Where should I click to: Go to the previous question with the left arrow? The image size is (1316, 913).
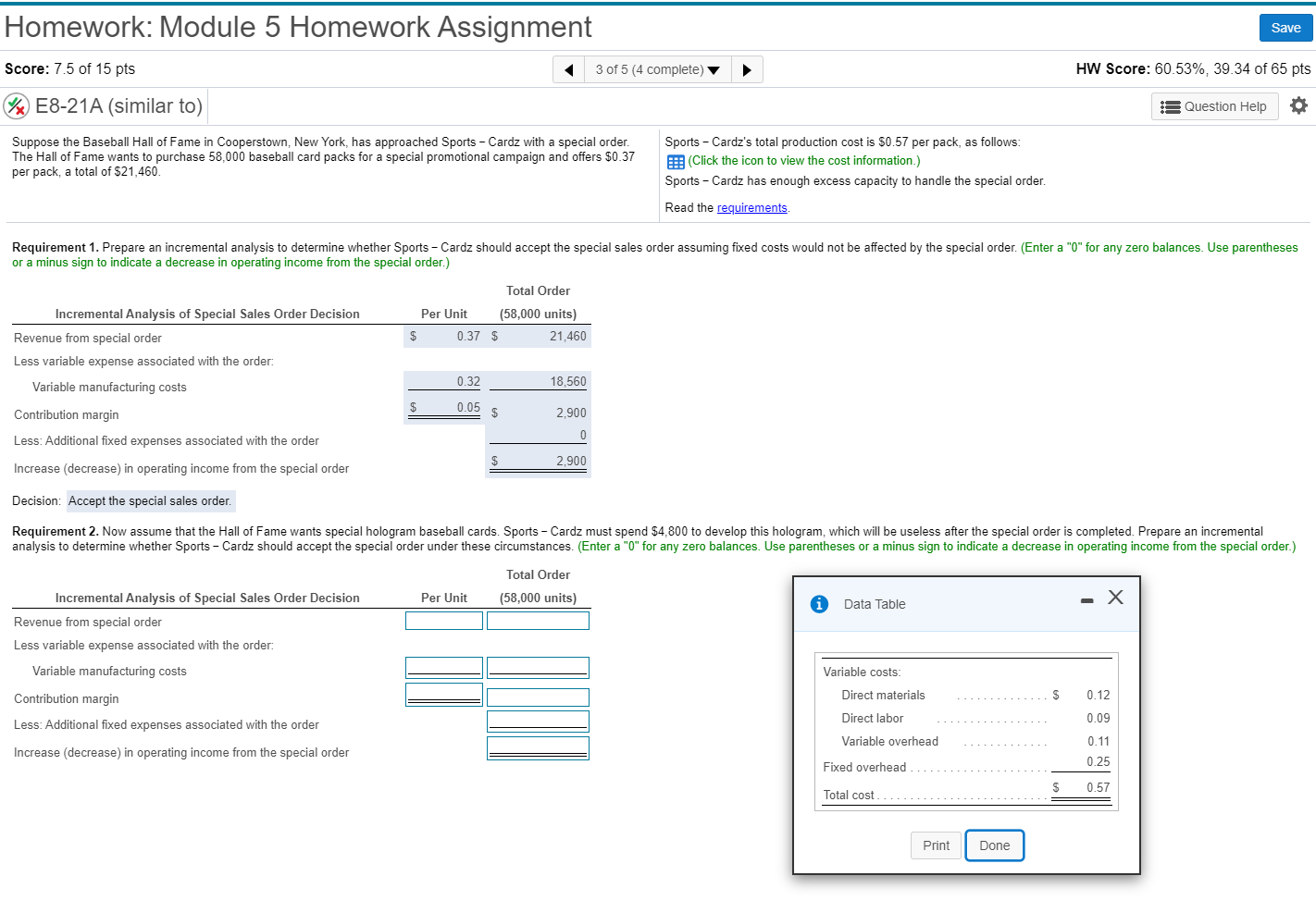[568, 68]
